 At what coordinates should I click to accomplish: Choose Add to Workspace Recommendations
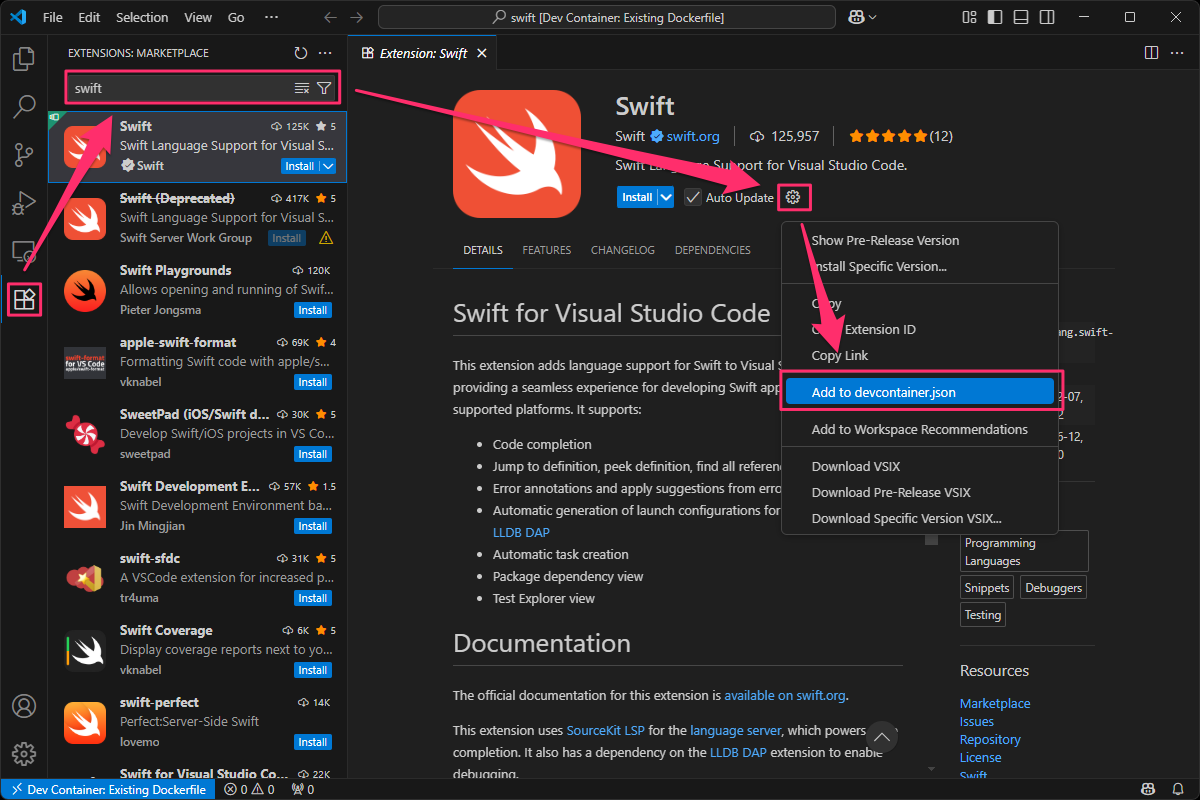point(920,429)
